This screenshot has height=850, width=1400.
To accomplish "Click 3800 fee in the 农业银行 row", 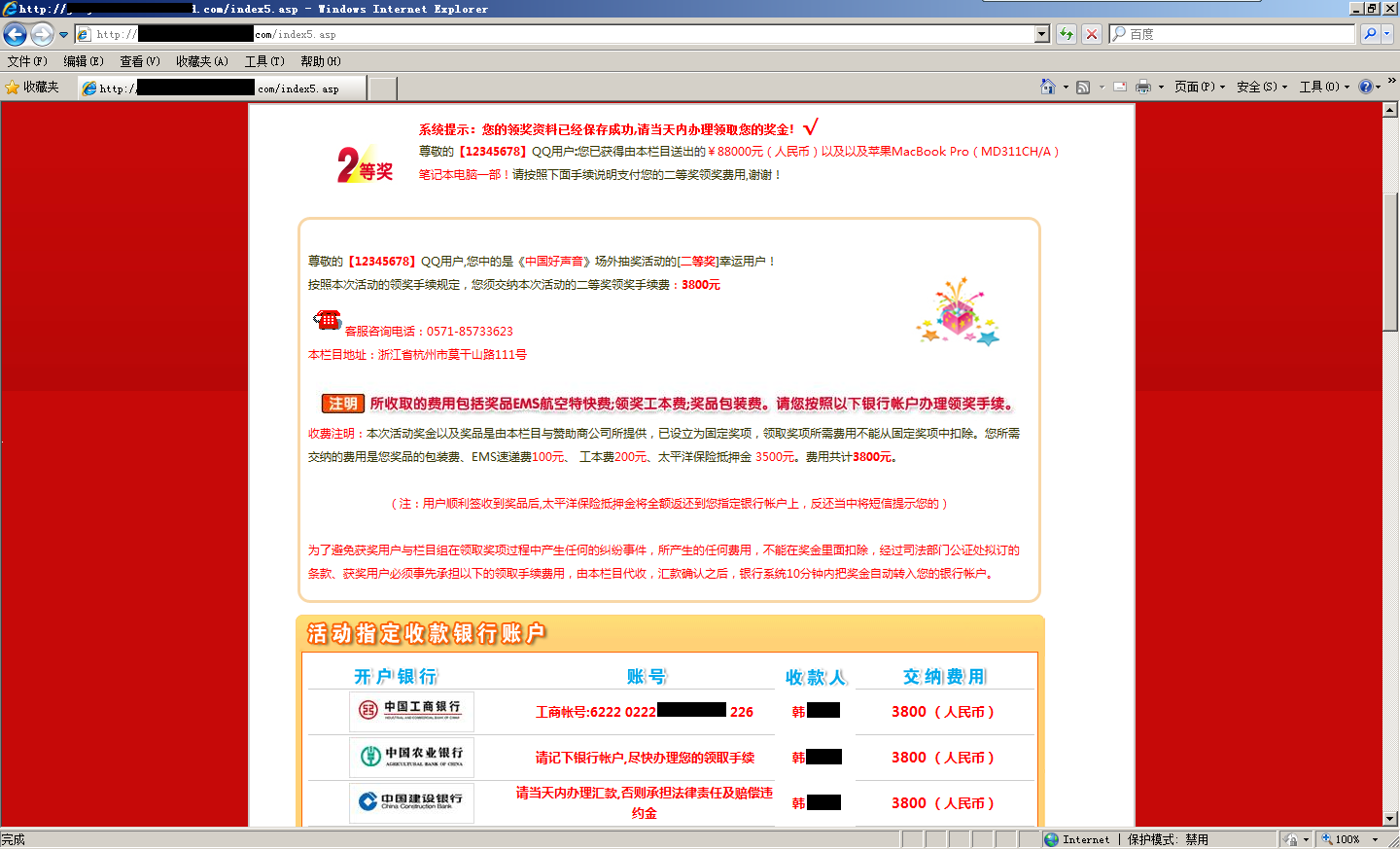I will pos(943,758).
